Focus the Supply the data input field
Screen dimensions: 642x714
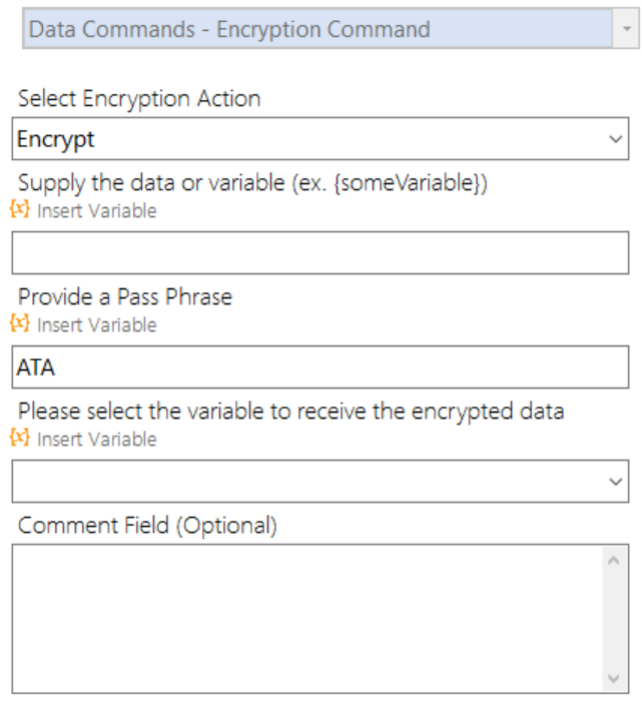321,253
